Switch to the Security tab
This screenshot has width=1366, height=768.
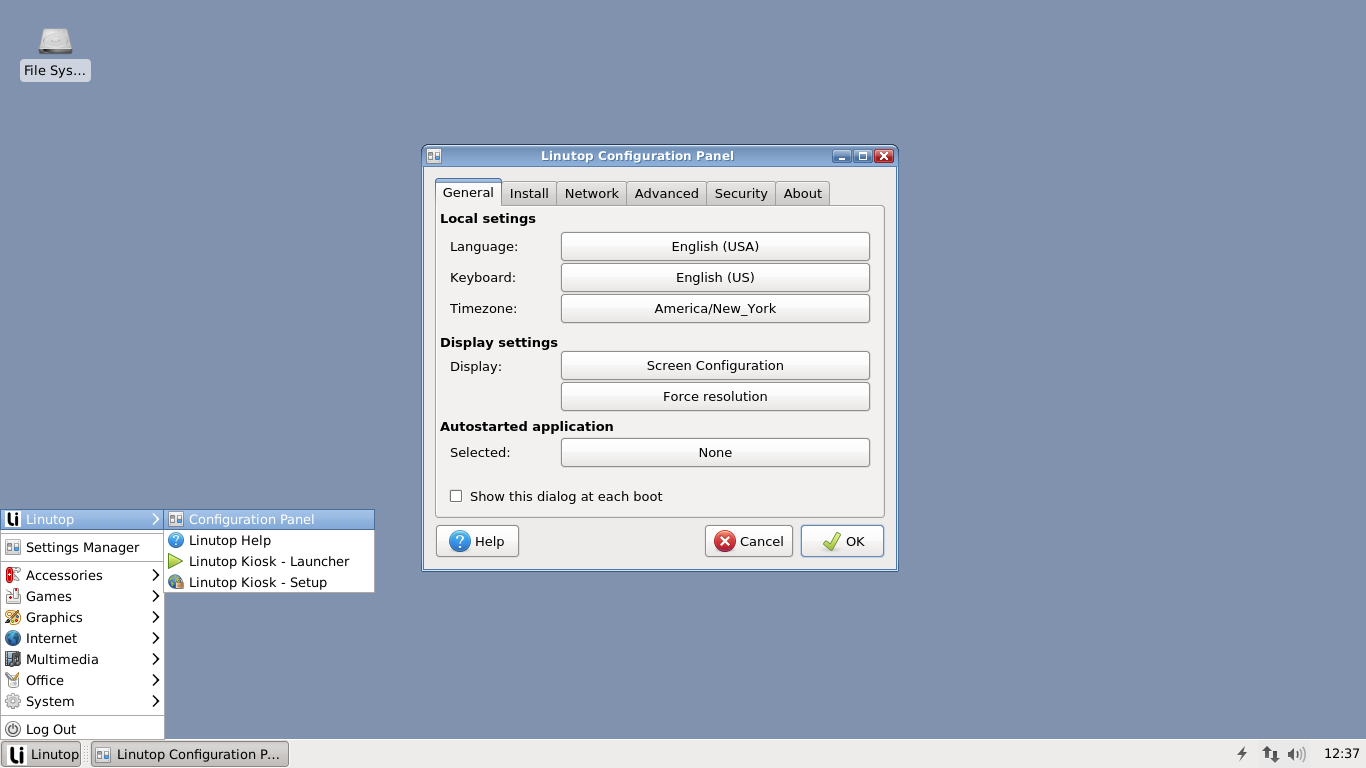(x=741, y=193)
